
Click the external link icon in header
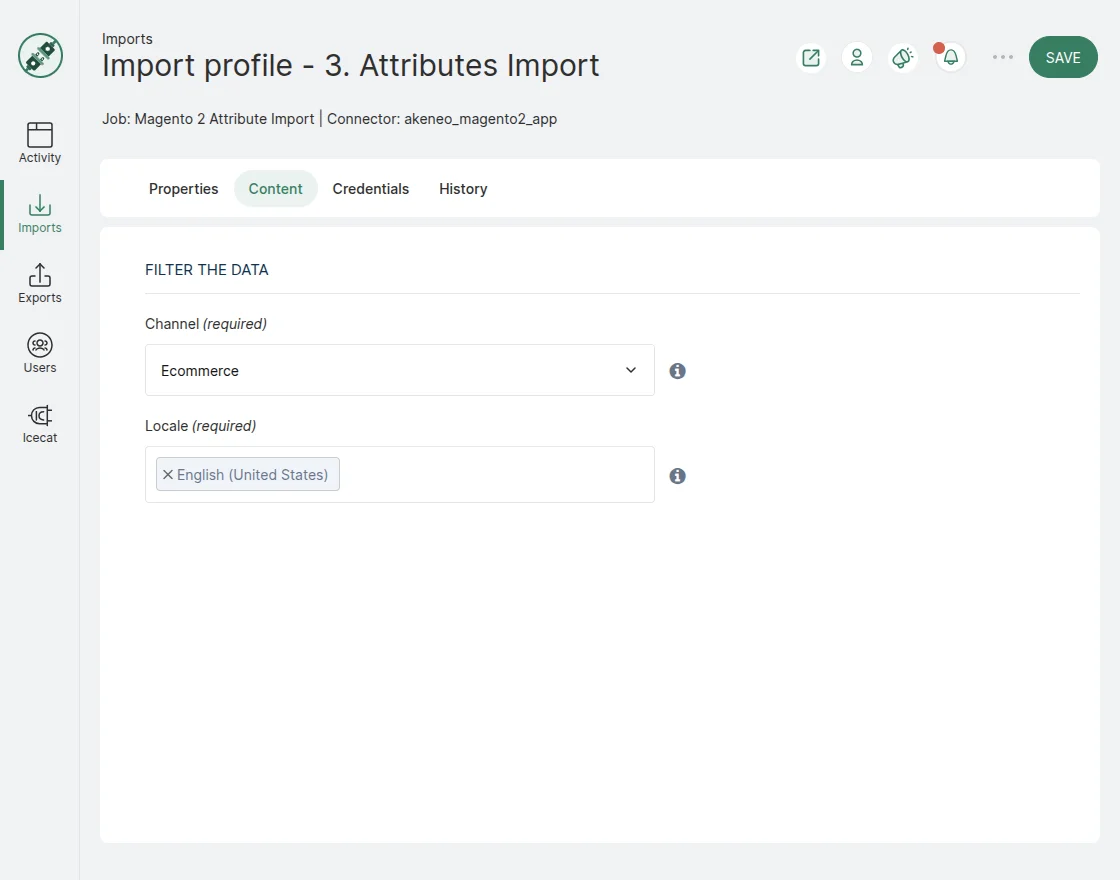[x=811, y=58]
